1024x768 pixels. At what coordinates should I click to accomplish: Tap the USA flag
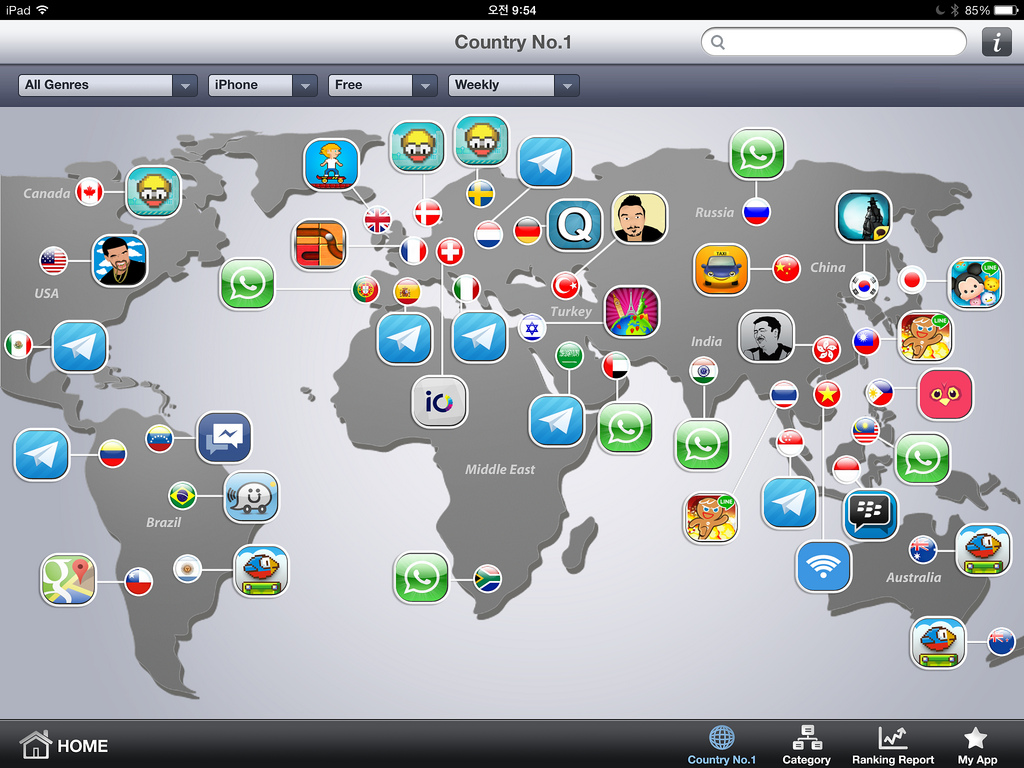click(x=54, y=261)
